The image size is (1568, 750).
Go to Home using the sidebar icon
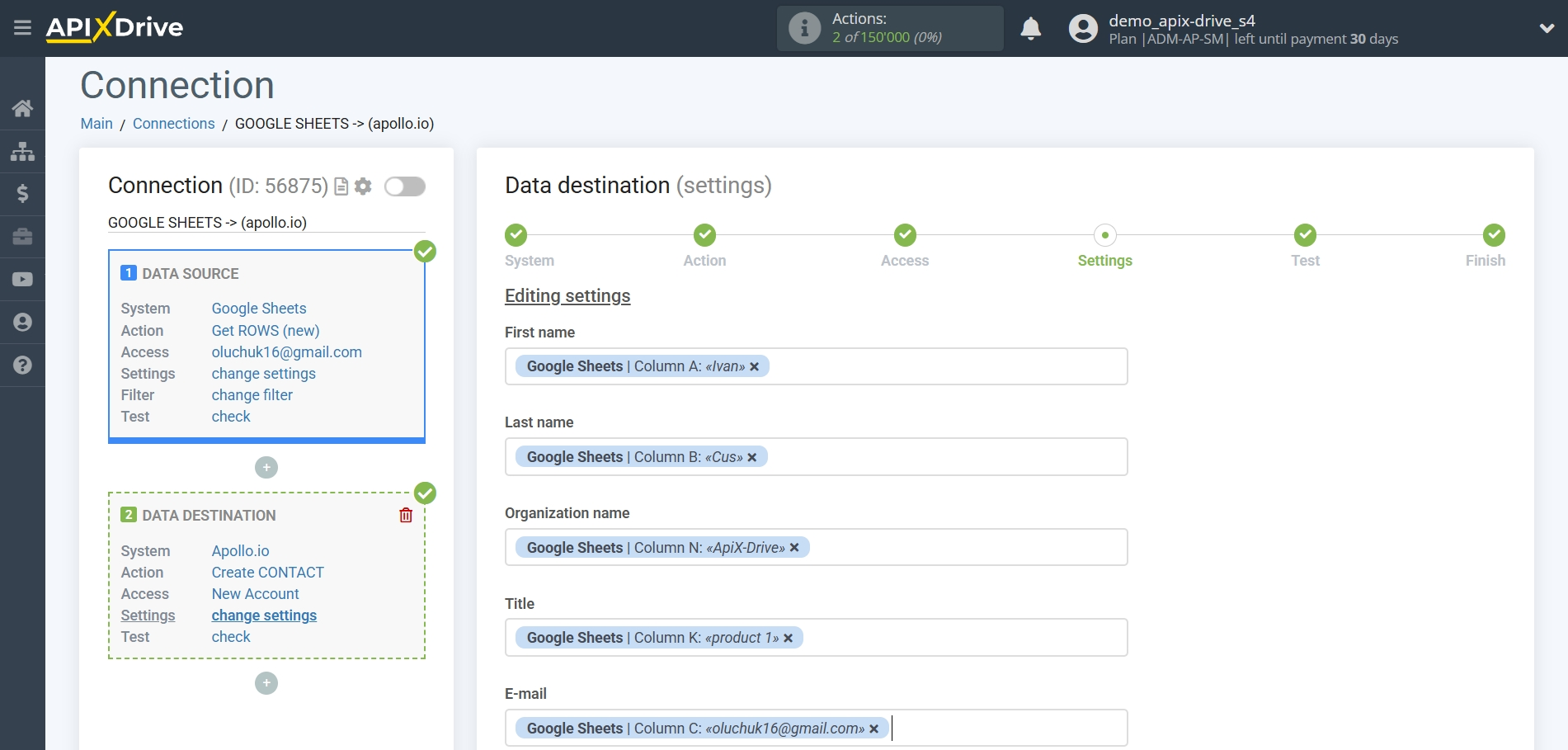tap(22, 107)
